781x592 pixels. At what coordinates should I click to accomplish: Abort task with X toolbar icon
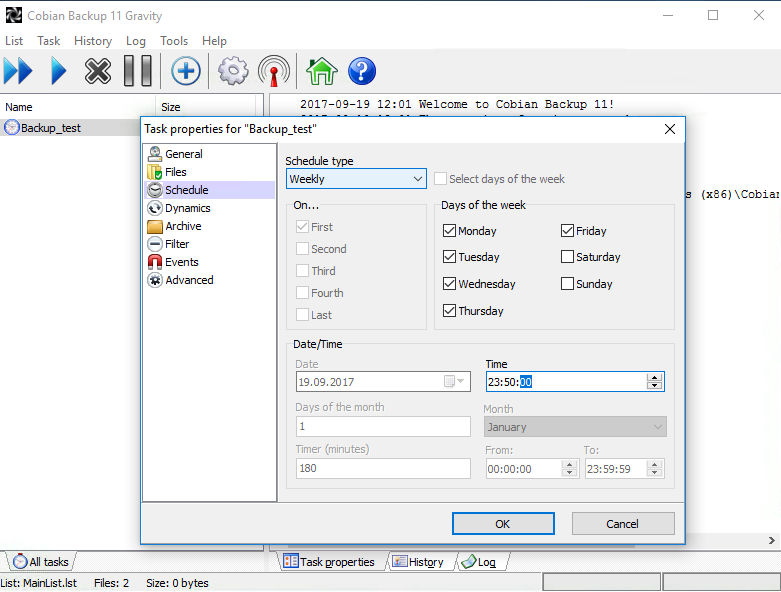coord(98,71)
